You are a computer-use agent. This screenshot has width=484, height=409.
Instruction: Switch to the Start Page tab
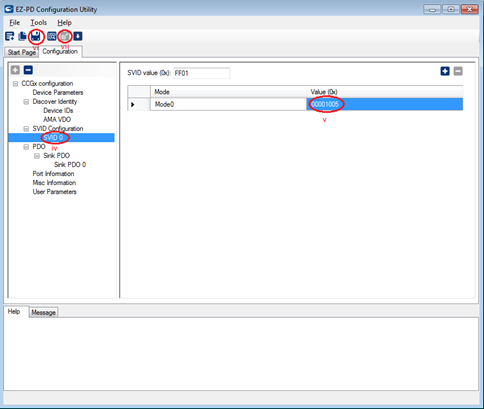tap(21, 52)
